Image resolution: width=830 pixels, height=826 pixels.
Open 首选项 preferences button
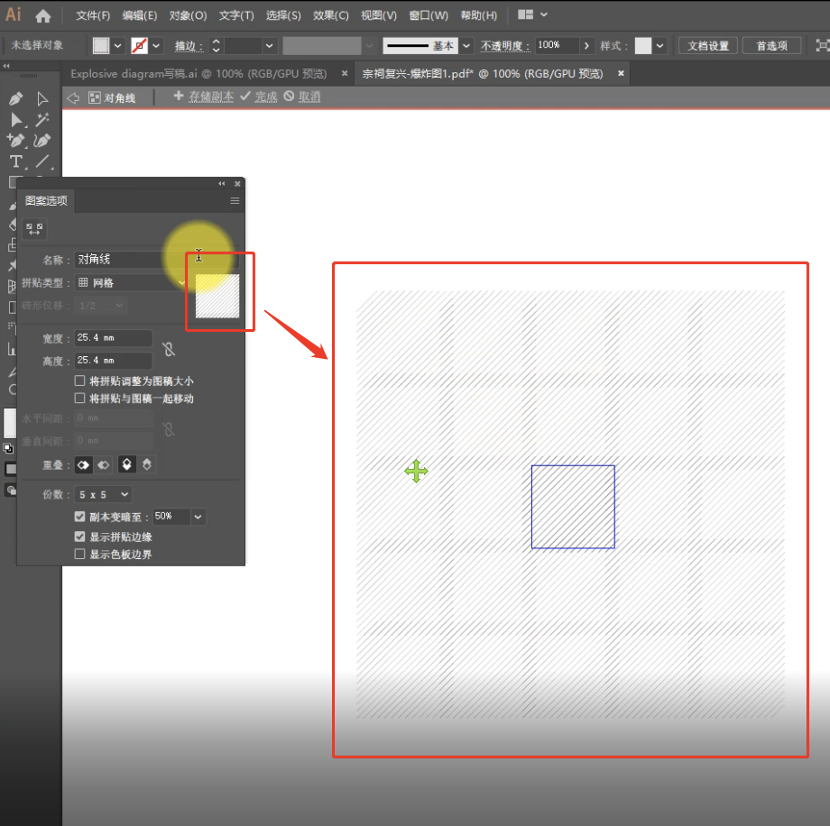pyautogui.click(x=771, y=46)
